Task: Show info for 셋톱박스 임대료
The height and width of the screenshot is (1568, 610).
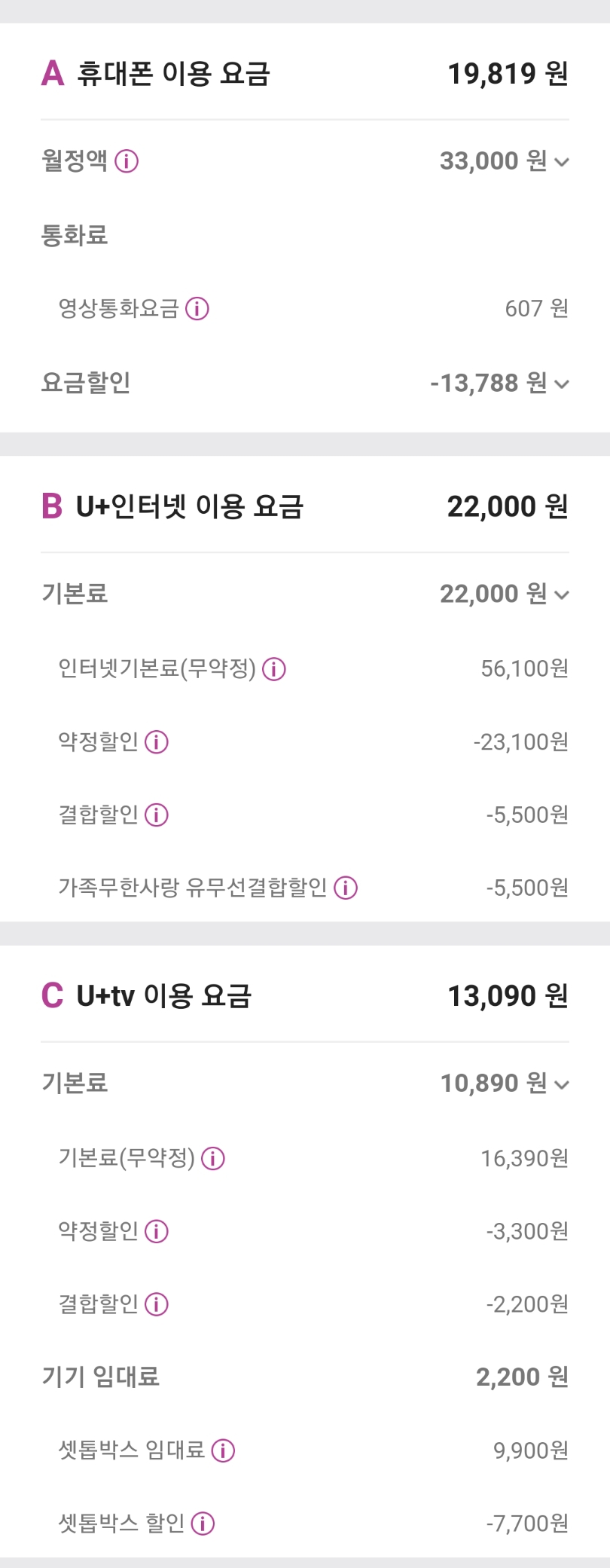Action: tap(223, 1450)
